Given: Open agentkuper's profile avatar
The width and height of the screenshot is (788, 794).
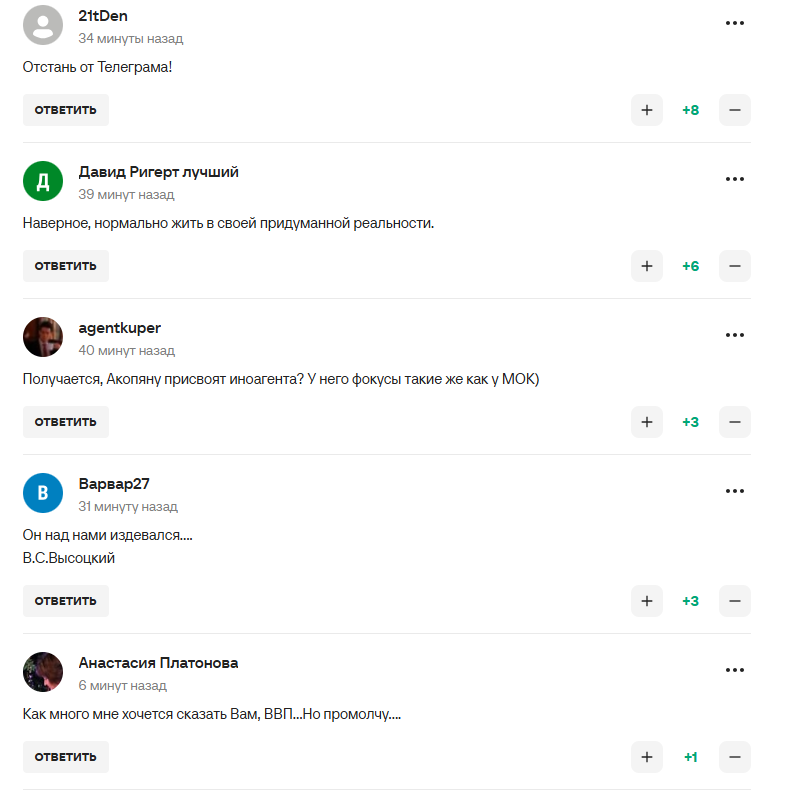Looking at the screenshot, I should pyautogui.click(x=43, y=337).
